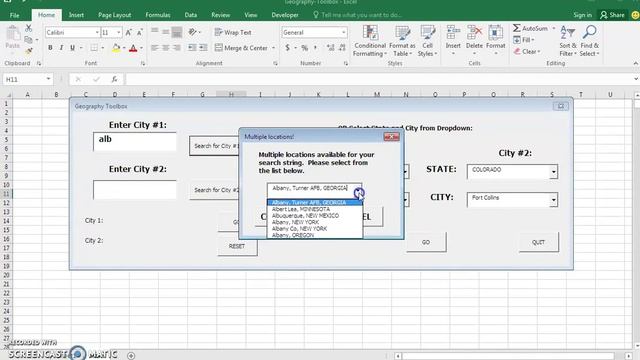The width and height of the screenshot is (640, 360).
Task: Click the Decrease Indent icon
Action: pos(192,48)
